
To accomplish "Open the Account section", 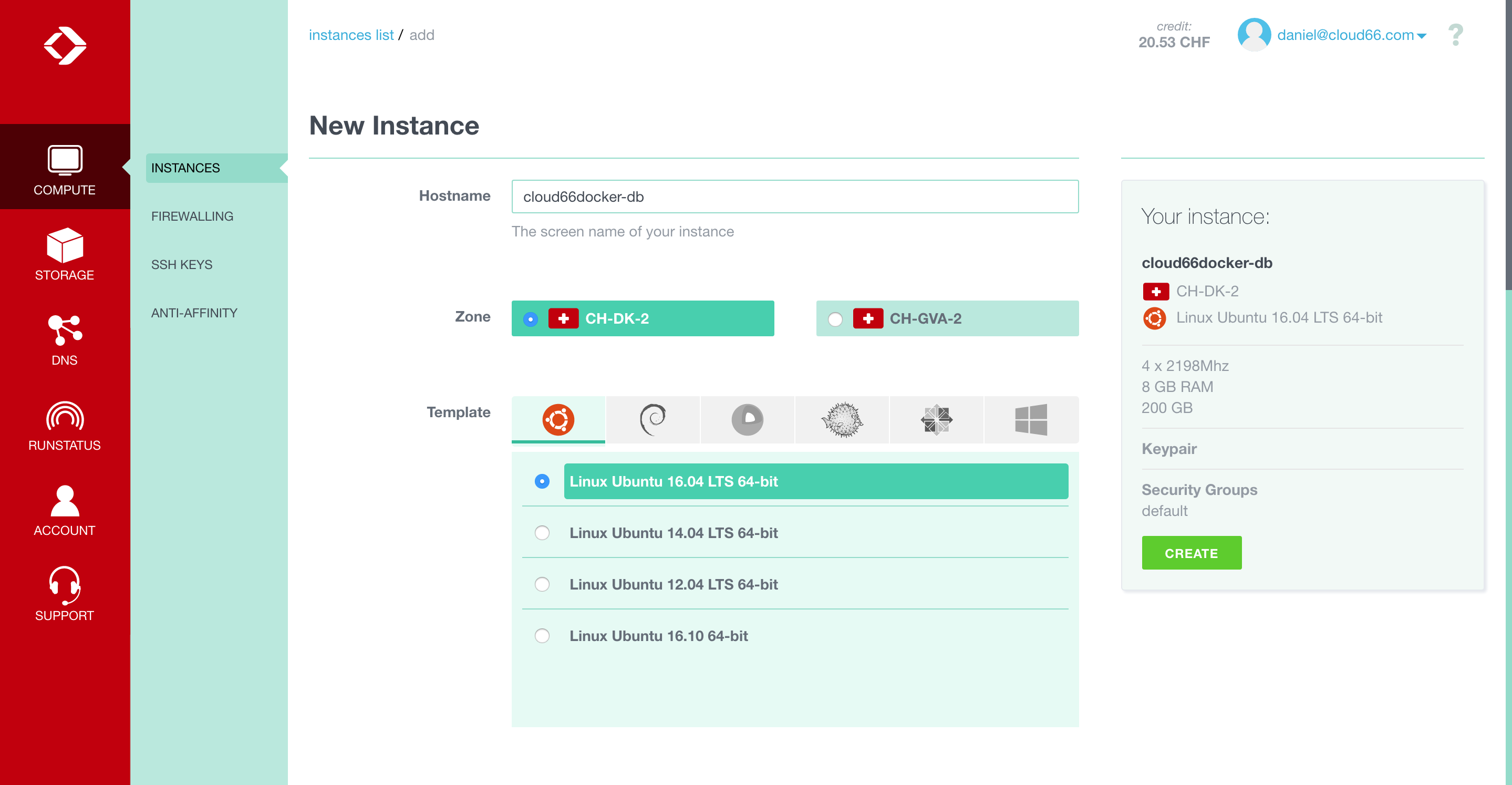I will [x=65, y=510].
